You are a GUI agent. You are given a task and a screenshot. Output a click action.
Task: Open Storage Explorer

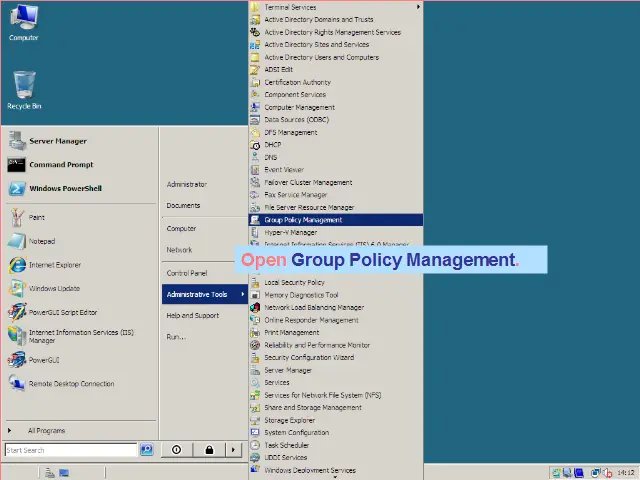[x=336, y=420]
